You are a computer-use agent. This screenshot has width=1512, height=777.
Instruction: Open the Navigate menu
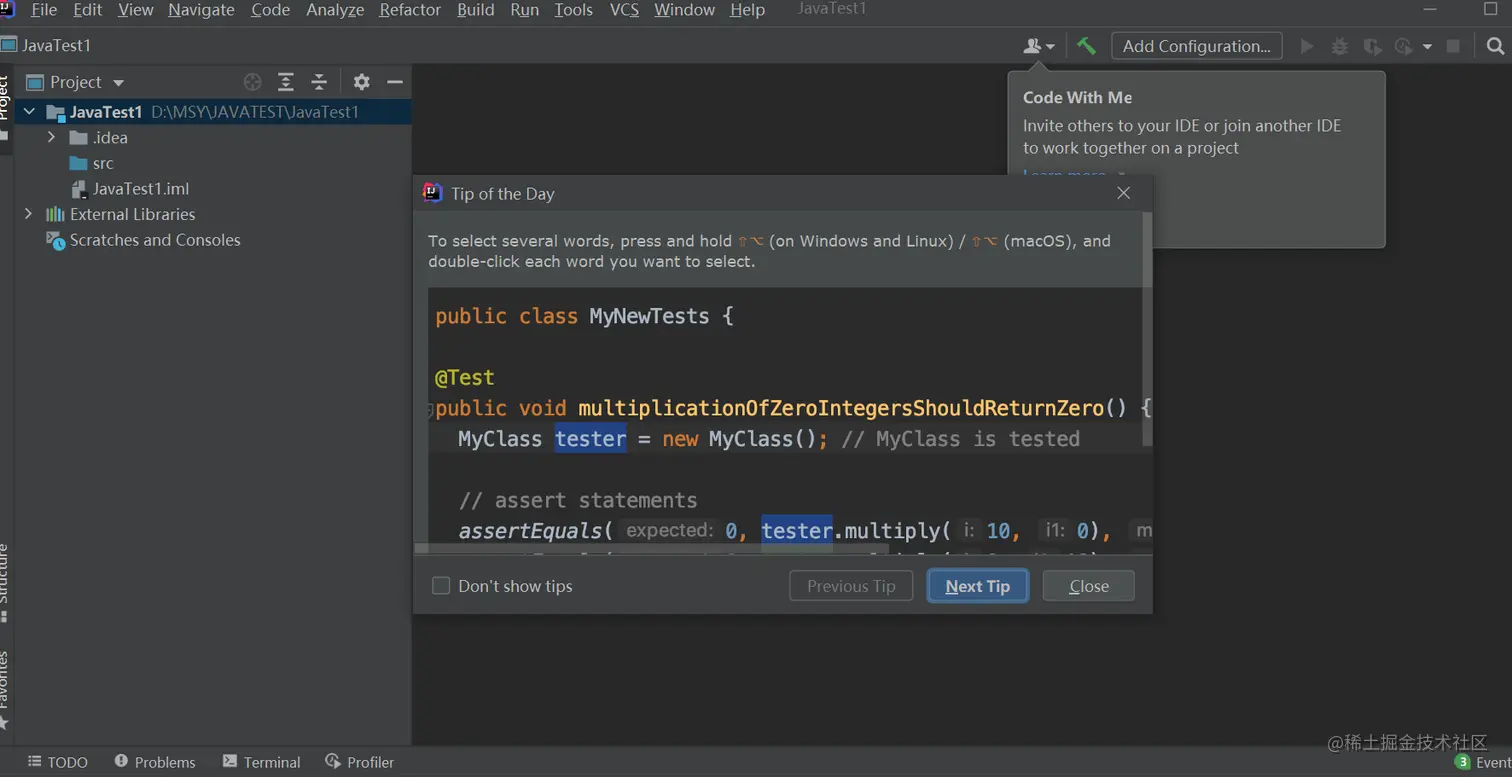[201, 10]
